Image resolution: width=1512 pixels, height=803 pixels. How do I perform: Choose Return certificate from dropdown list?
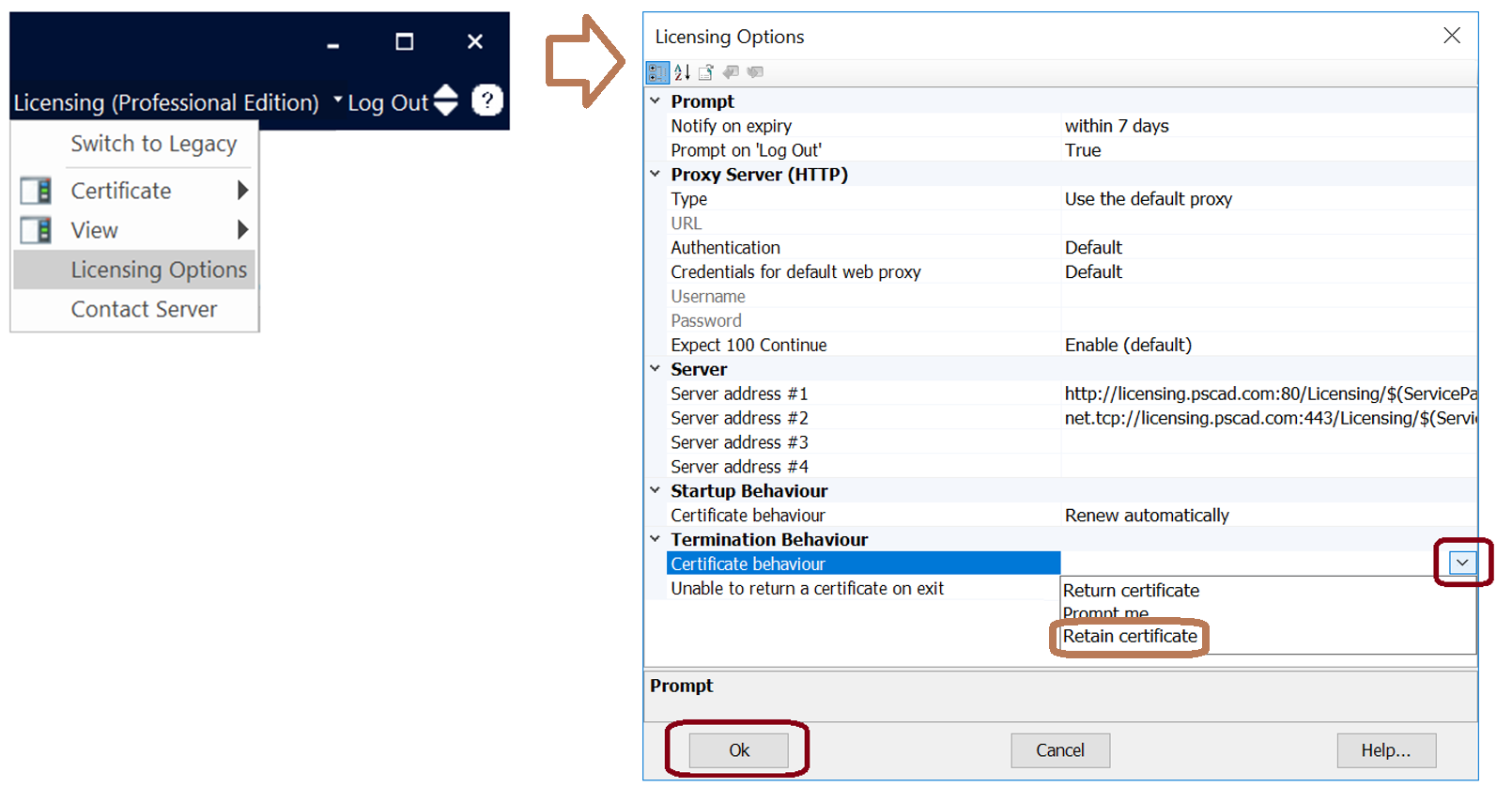coord(1131,591)
